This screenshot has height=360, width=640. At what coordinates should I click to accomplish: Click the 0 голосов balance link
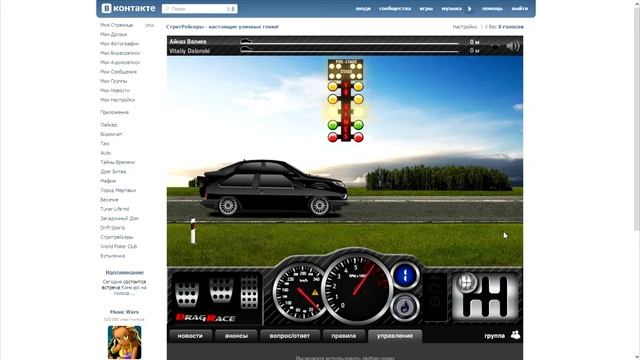[x=511, y=27]
